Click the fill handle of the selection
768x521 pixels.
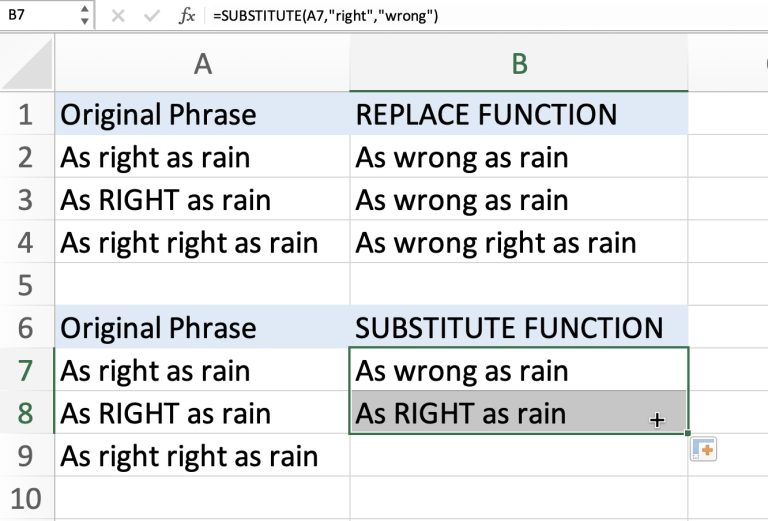(x=688, y=434)
